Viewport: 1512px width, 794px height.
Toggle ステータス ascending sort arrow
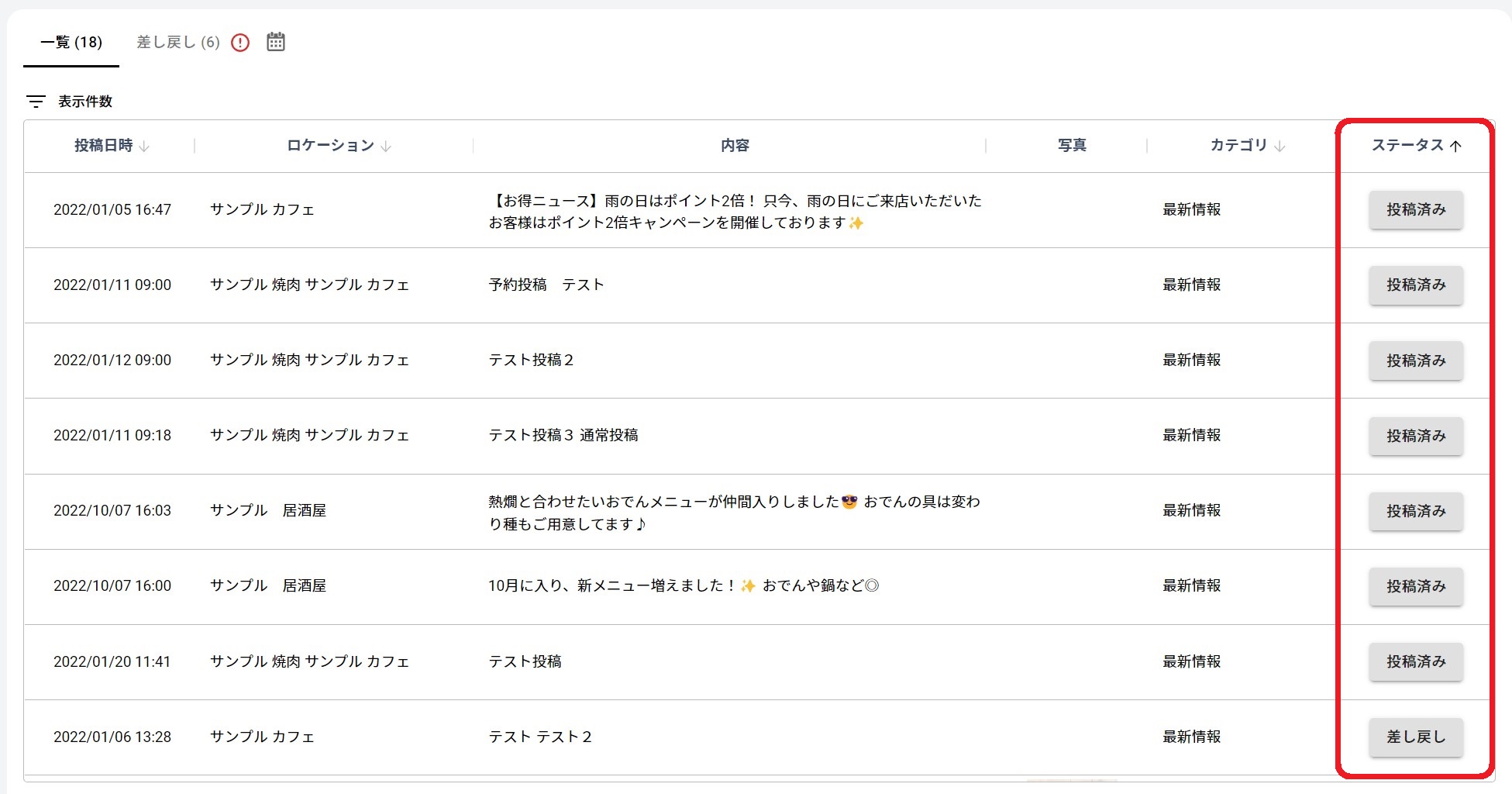click(x=1455, y=147)
